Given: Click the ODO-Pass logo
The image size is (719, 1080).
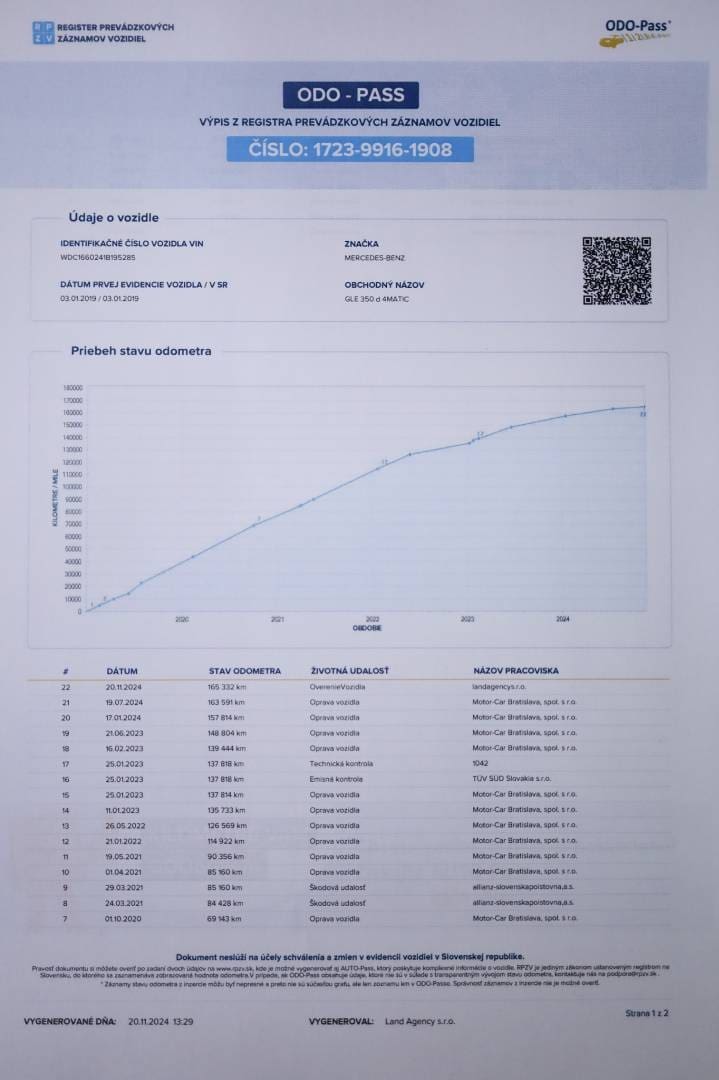Looking at the screenshot, I should click(634, 32).
